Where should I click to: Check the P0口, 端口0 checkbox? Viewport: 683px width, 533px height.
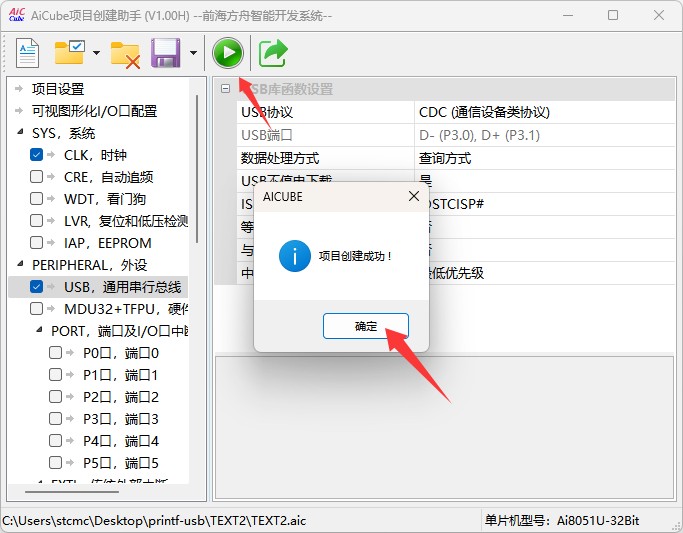point(55,352)
